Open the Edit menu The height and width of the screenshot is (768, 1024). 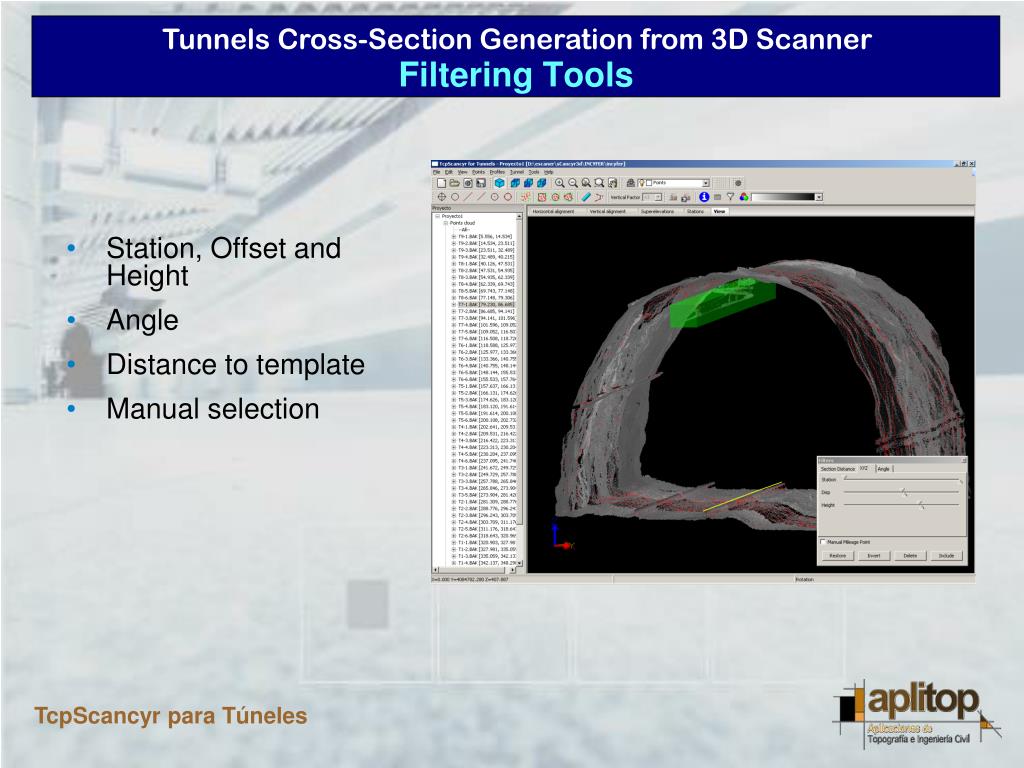449,172
